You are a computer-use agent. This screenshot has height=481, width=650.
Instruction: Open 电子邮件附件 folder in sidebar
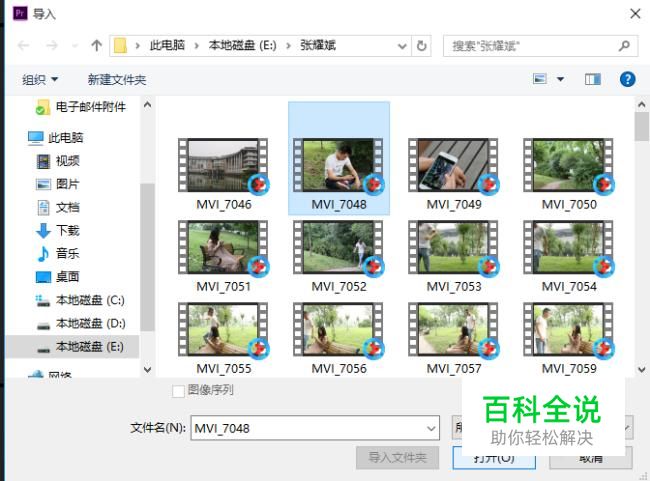tap(80, 107)
